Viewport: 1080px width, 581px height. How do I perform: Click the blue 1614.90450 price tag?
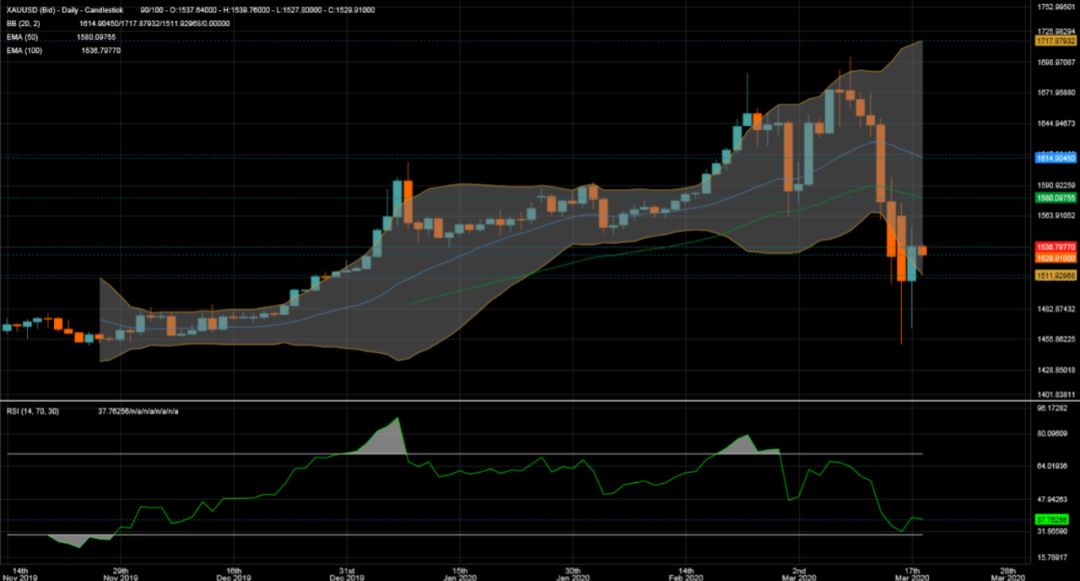[x=1055, y=158]
